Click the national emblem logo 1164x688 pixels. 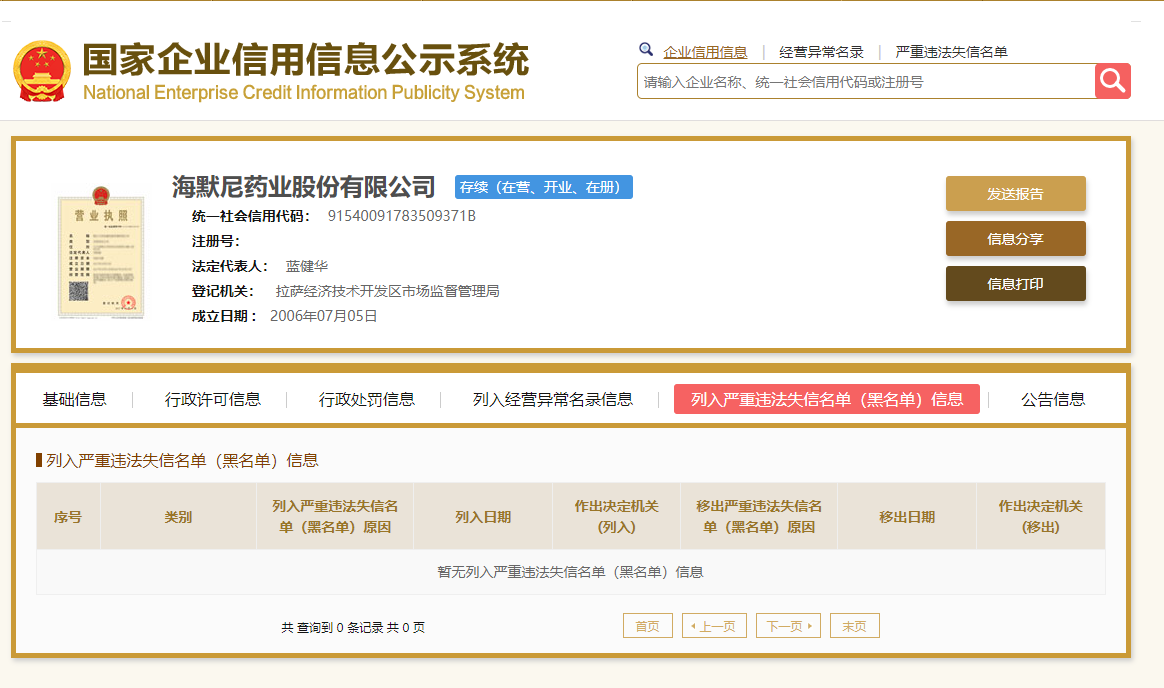pyautogui.click(x=42, y=71)
